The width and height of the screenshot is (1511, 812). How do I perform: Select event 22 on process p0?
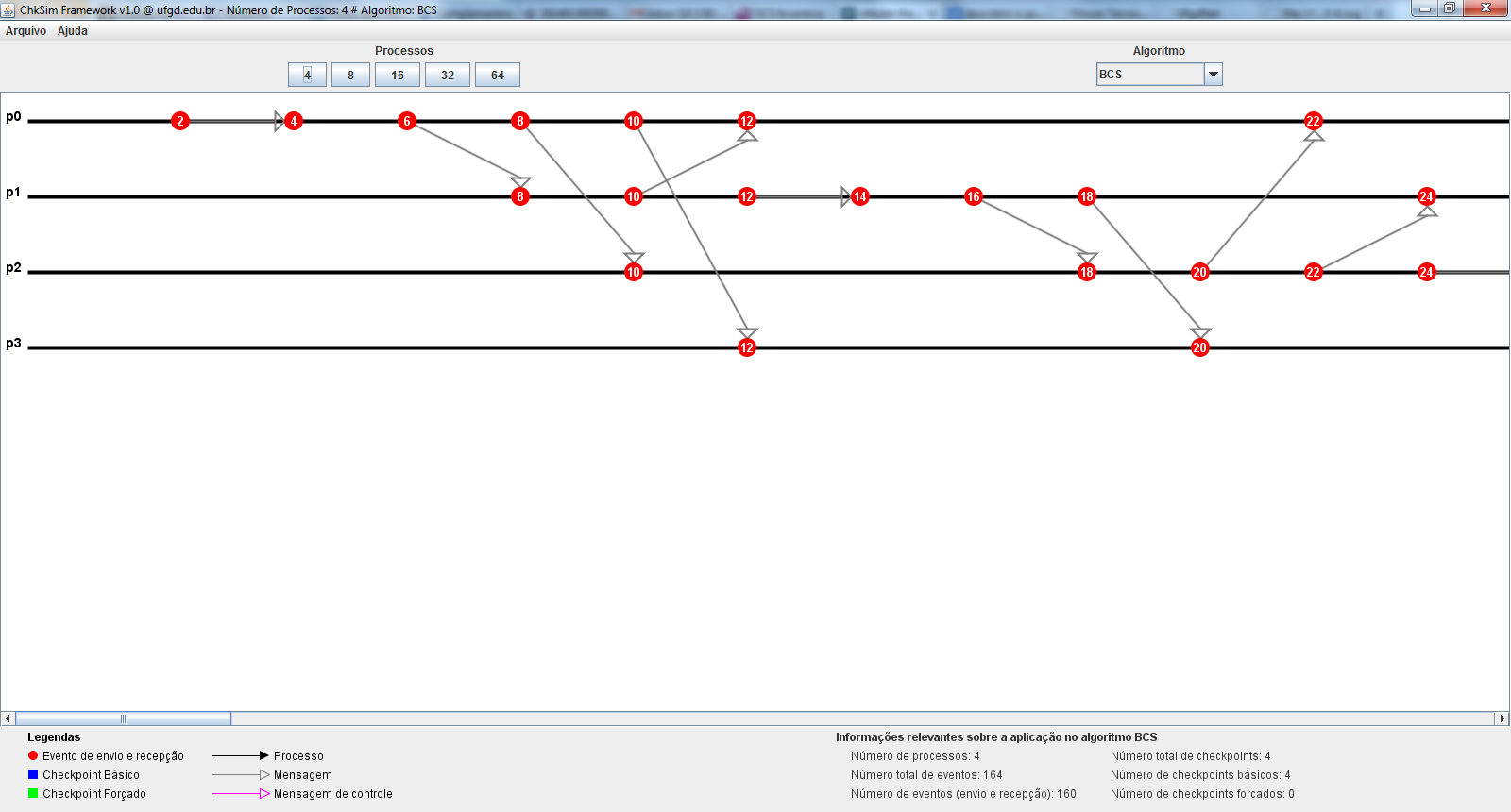[1314, 121]
